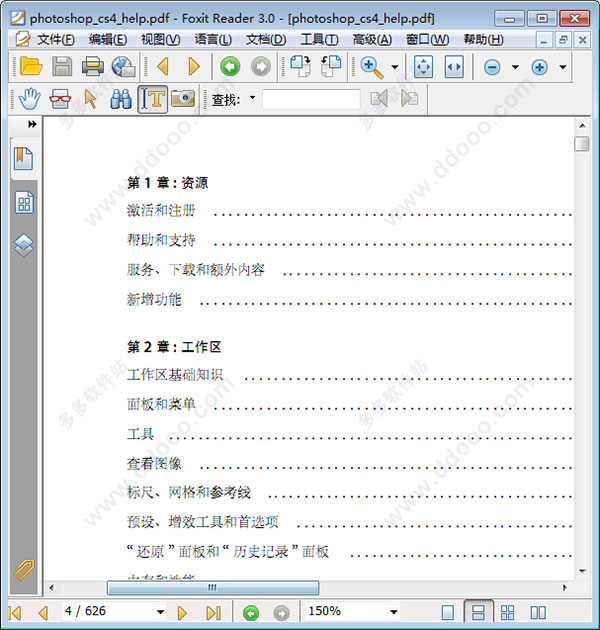Go to previous page with the yellow left arrow
The height and width of the screenshot is (630, 600).
click(163, 66)
